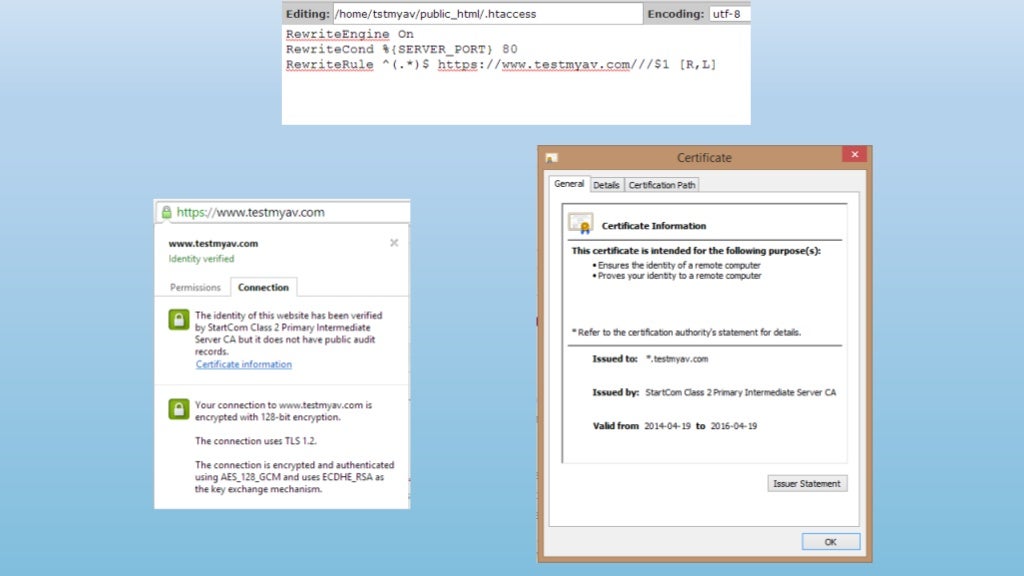Image resolution: width=1024 pixels, height=576 pixels.
Task: Click the Certificate window title bar icon
Action: (552, 157)
